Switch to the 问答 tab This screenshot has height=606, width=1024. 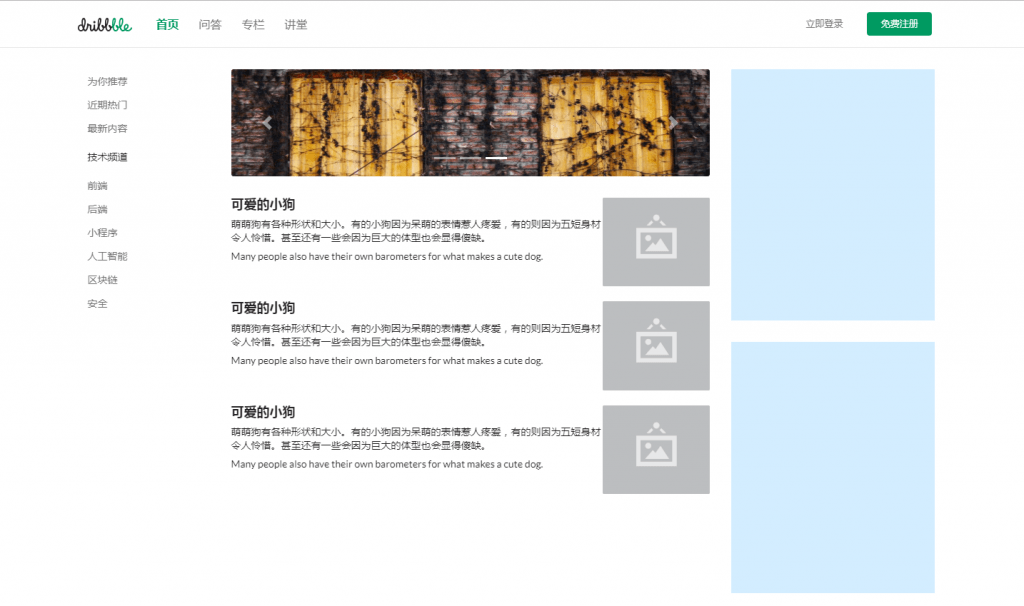tap(210, 24)
